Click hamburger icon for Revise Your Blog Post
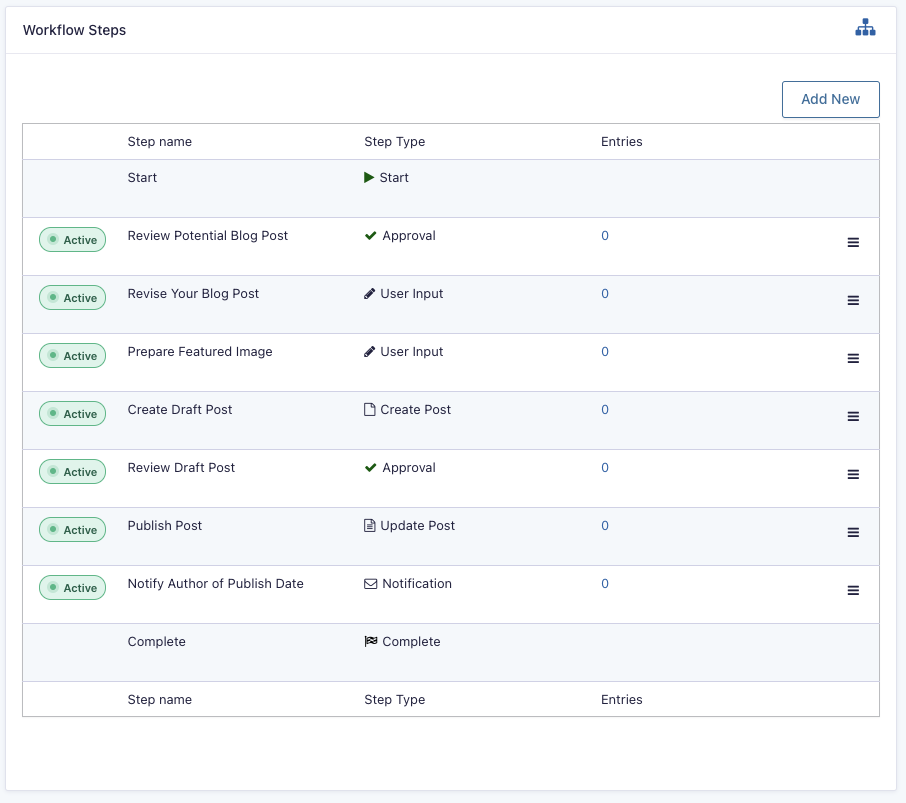The width and height of the screenshot is (906, 803). point(853,300)
